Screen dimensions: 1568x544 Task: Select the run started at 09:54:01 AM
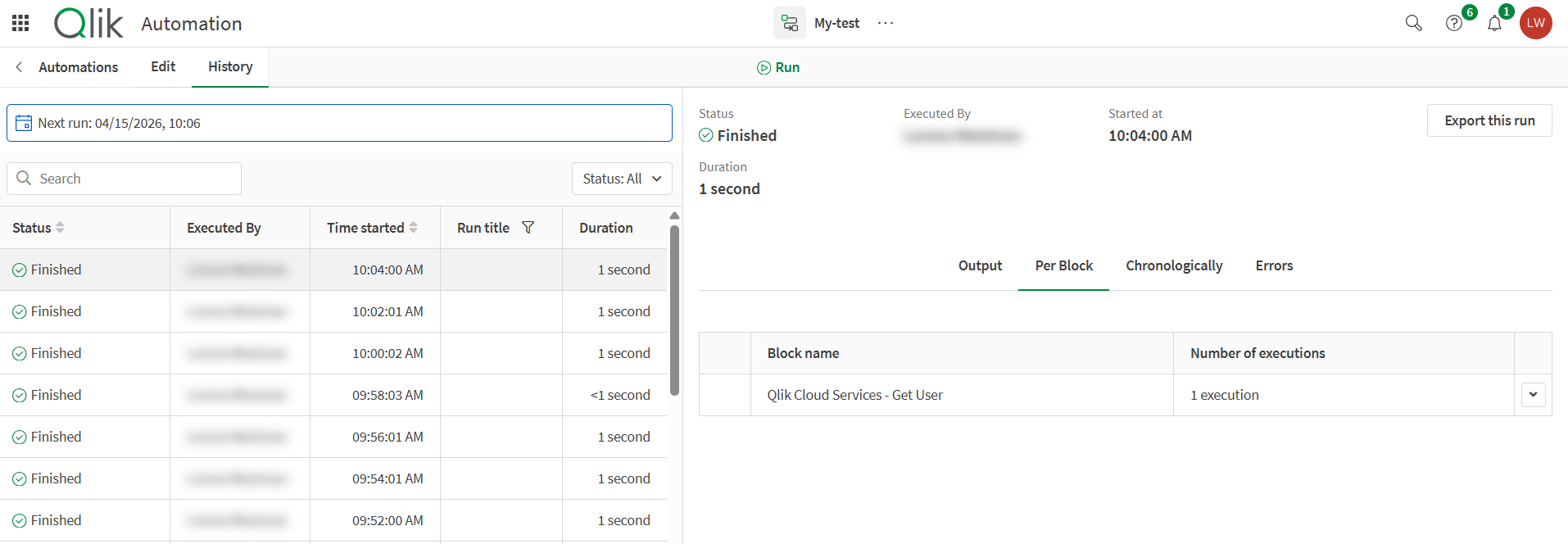point(333,478)
